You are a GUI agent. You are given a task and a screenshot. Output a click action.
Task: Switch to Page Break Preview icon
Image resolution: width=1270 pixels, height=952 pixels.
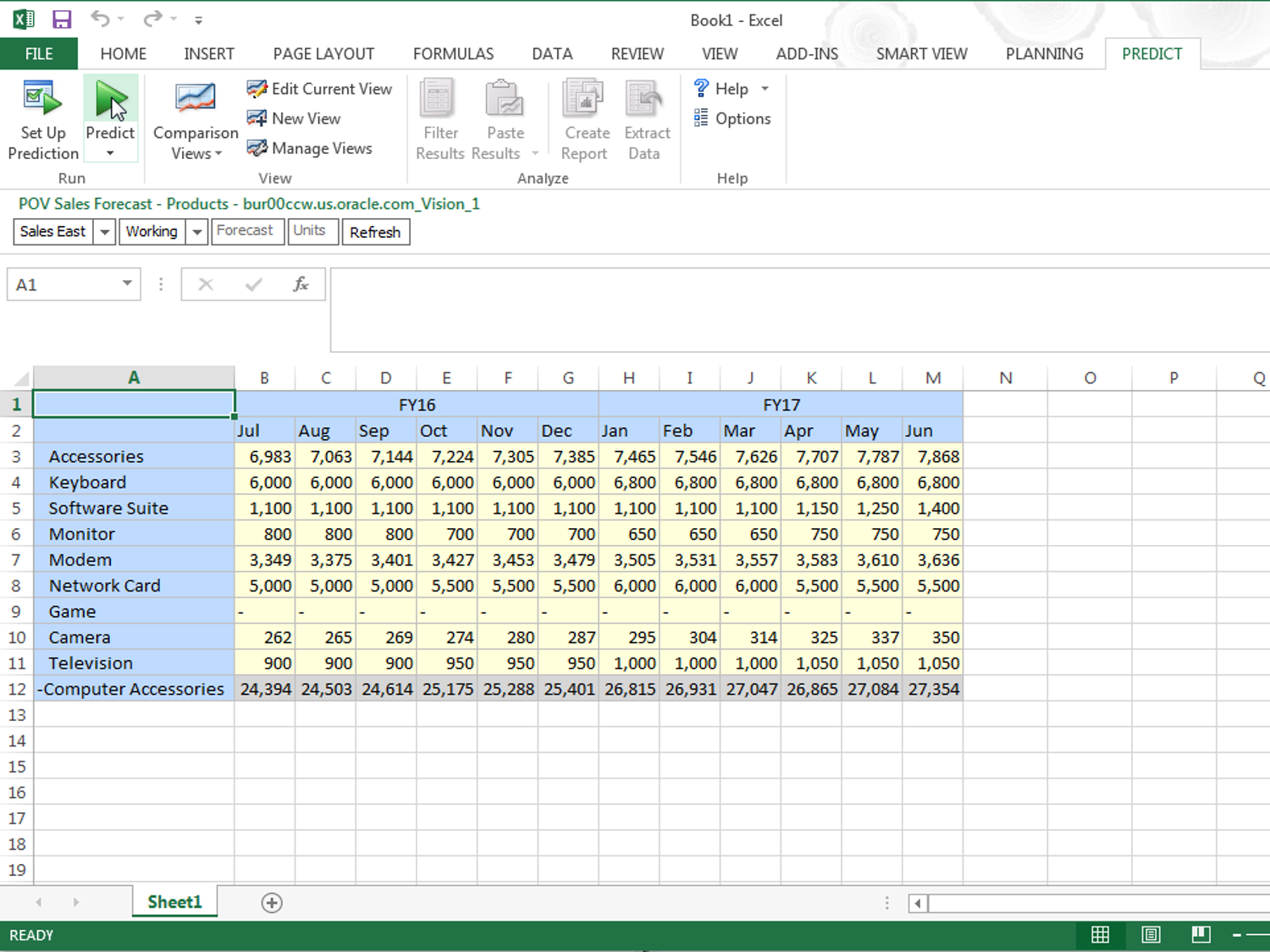pyautogui.click(x=1201, y=934)
